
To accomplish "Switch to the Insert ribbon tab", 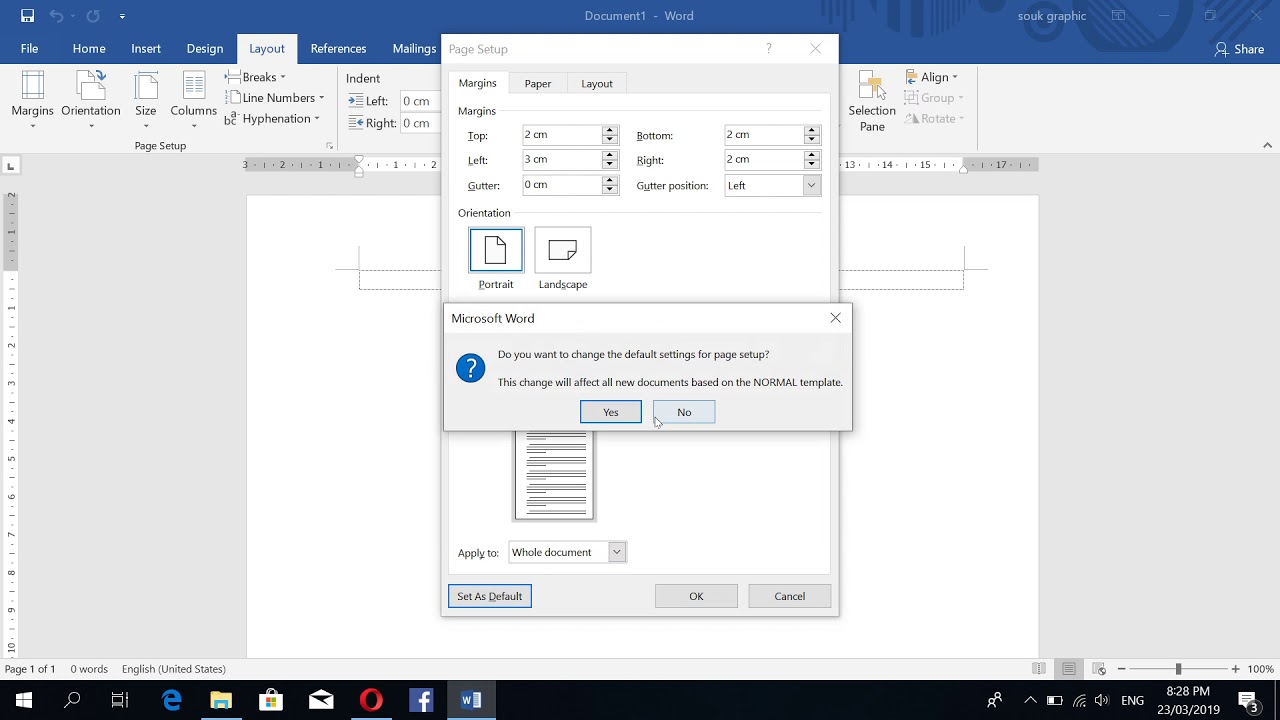I will [146, 49].
